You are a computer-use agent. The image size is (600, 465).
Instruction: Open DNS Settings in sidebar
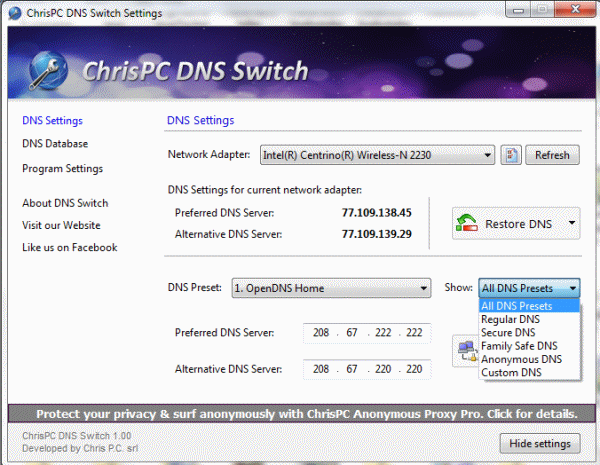pos(52,121)
